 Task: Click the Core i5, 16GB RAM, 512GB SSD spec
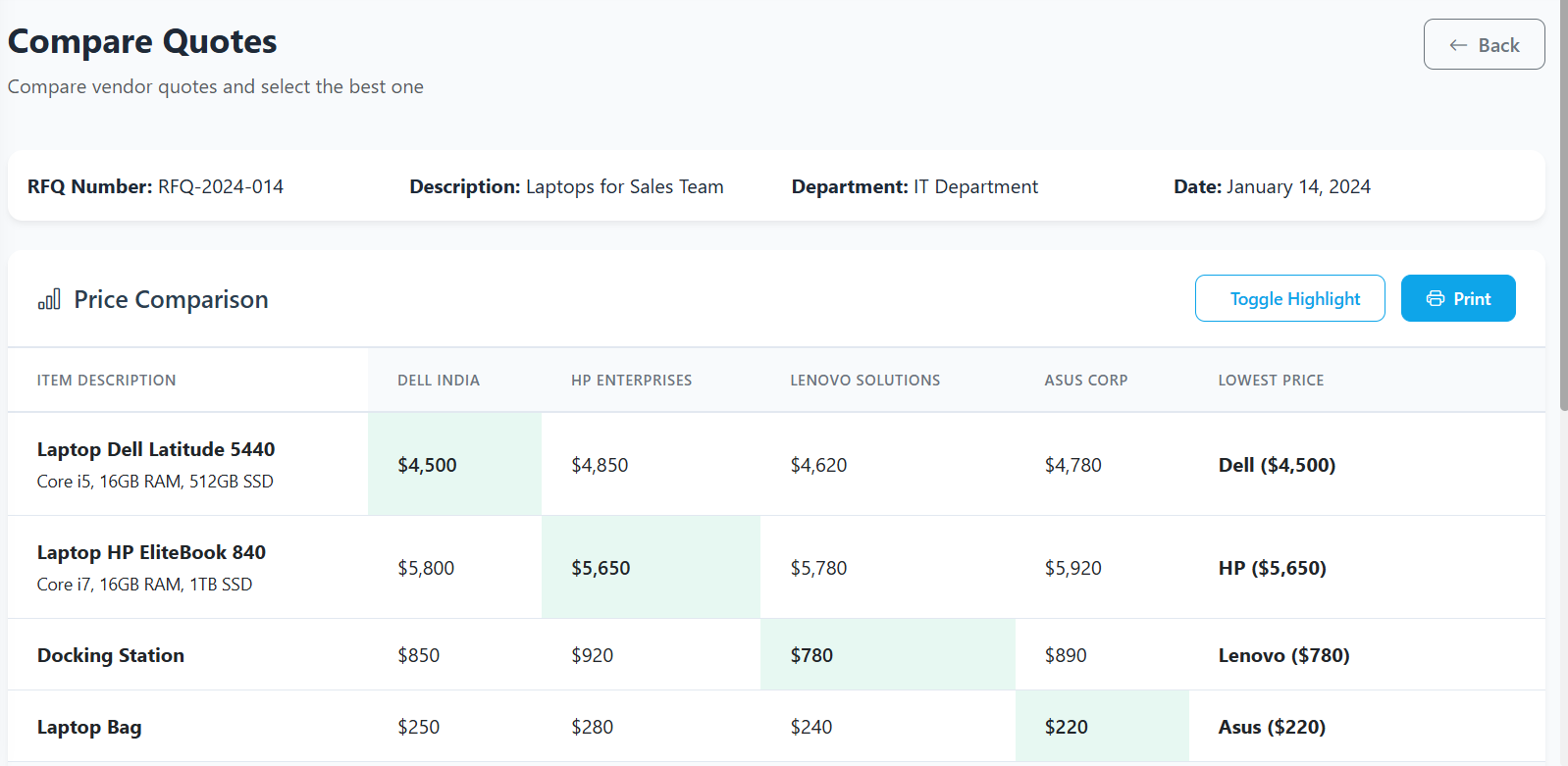pos(155,482)
